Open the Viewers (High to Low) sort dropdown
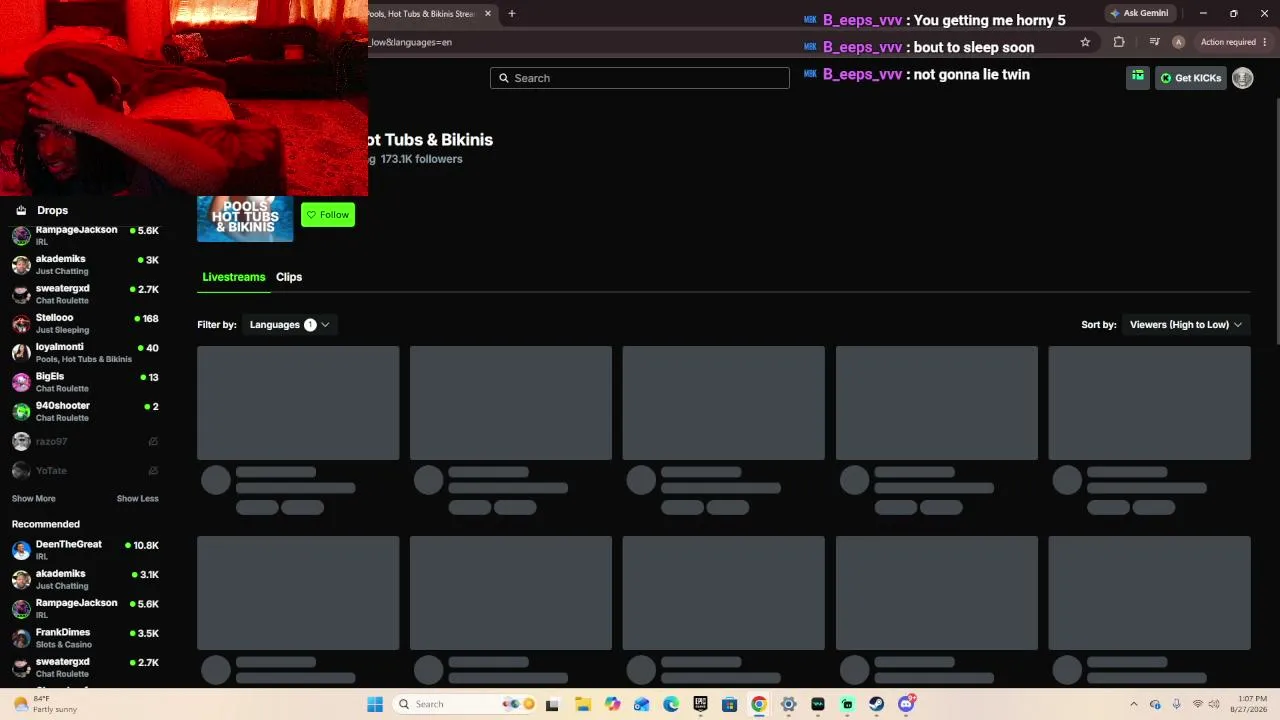The width and height of the screenshot is (1280, 720). [1186, 325]
